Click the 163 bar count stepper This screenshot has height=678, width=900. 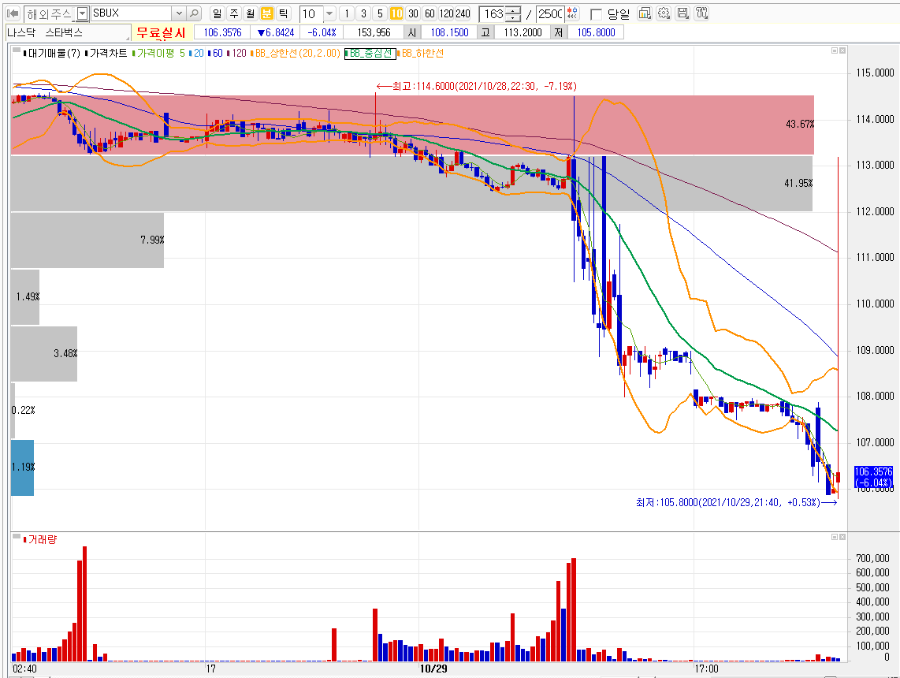point(515,13)
